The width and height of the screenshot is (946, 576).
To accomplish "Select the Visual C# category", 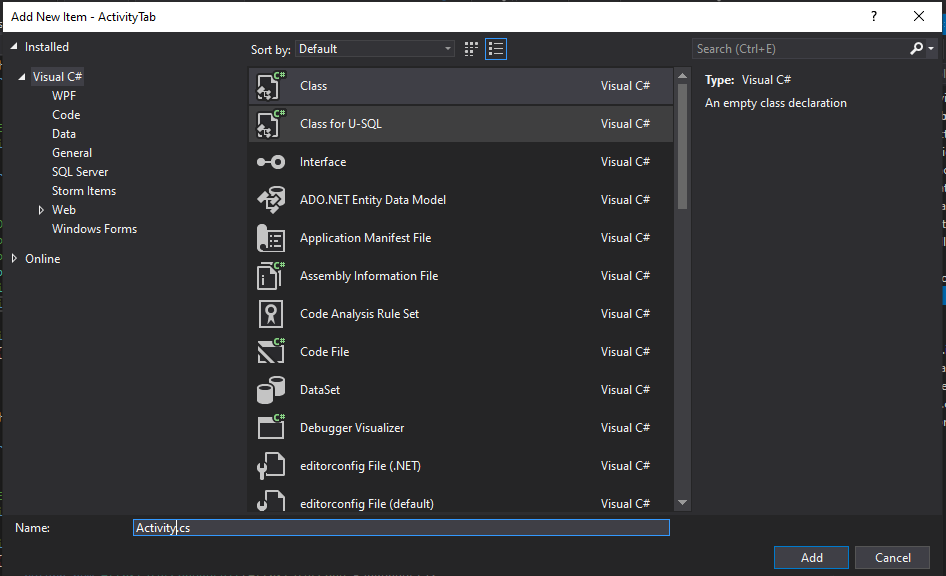I will (57, 77).
